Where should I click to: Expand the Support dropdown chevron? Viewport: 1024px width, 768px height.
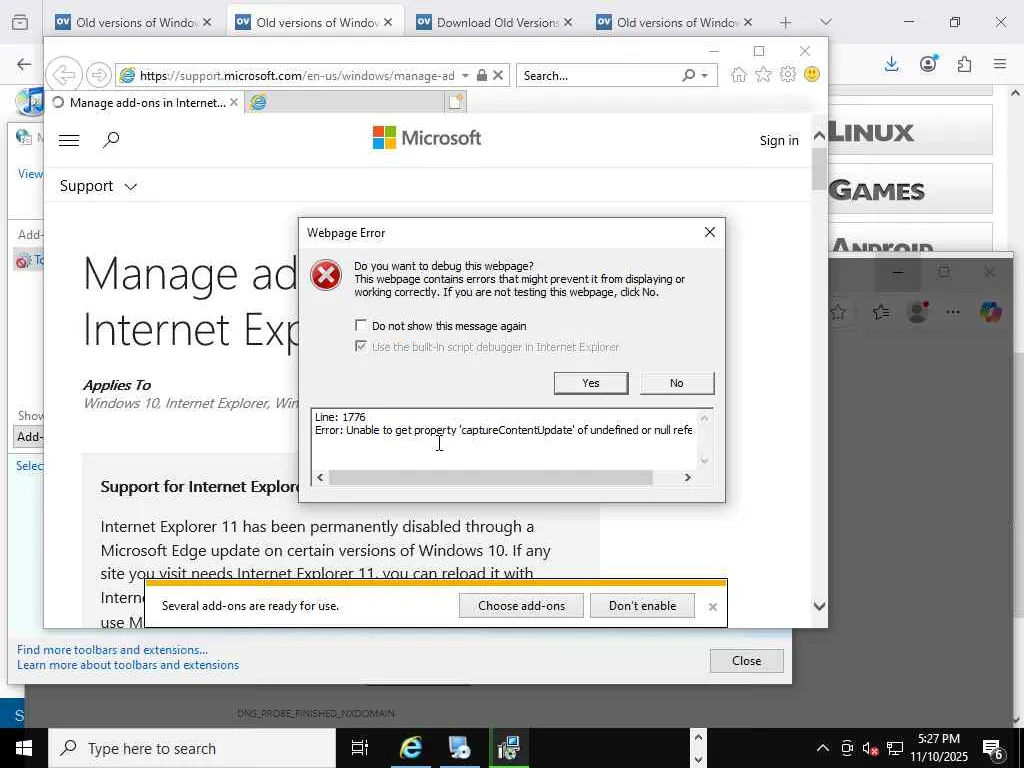[x=131, y=187]
